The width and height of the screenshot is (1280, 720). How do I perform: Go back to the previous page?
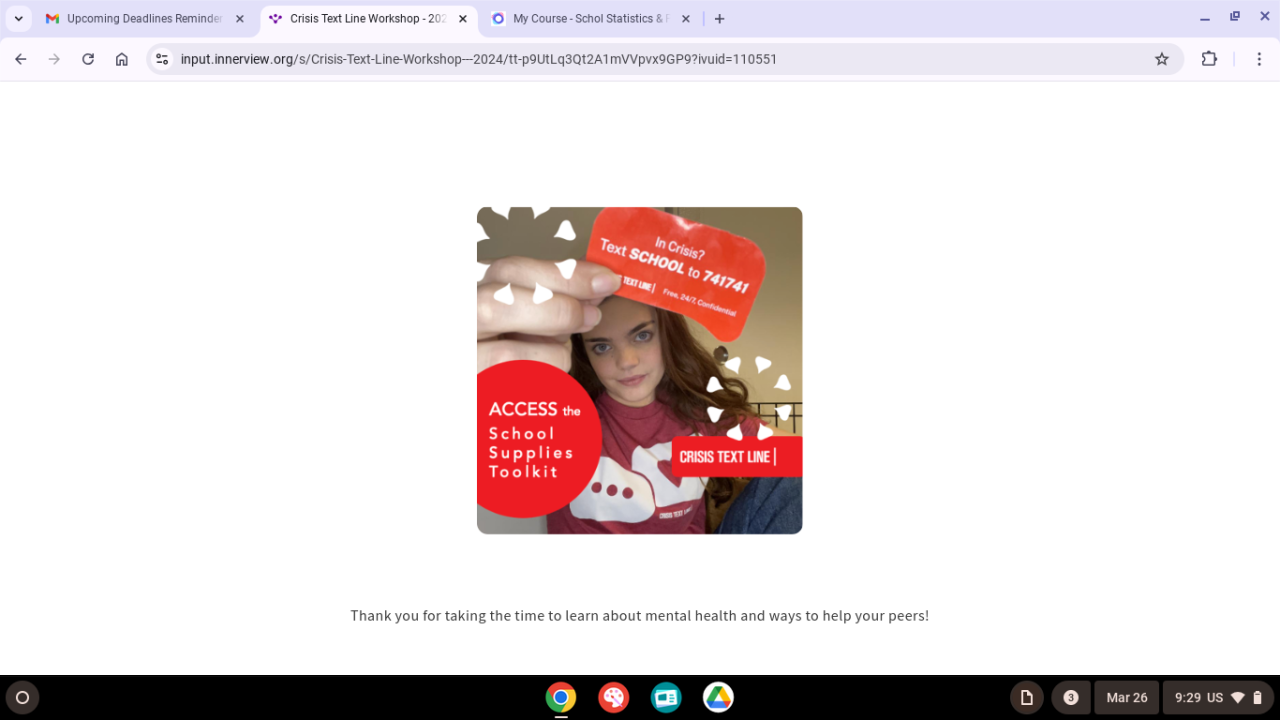[21, 59]
